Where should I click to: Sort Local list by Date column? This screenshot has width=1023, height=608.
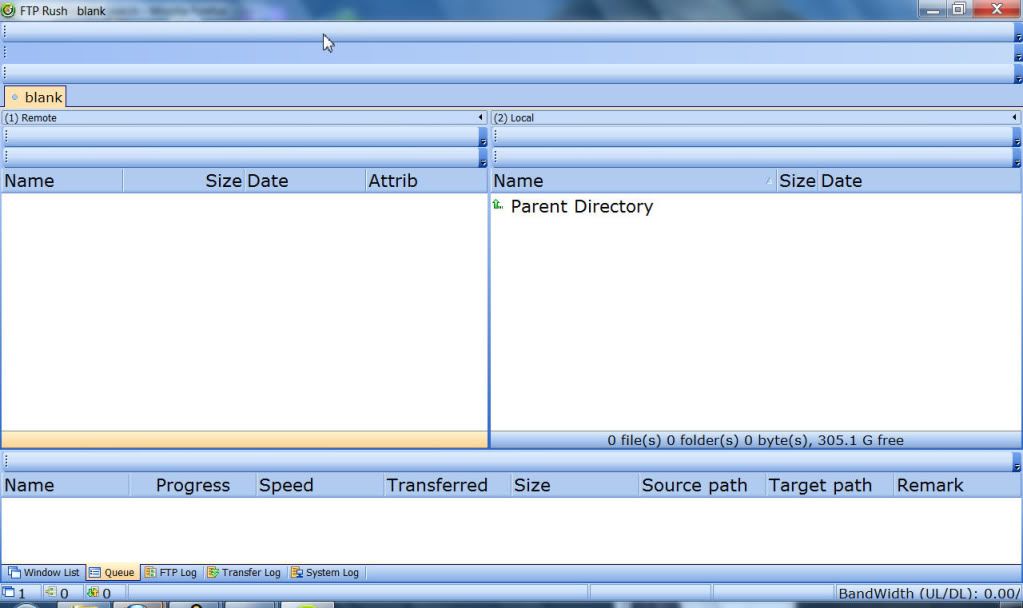click(x=920, y=181)
